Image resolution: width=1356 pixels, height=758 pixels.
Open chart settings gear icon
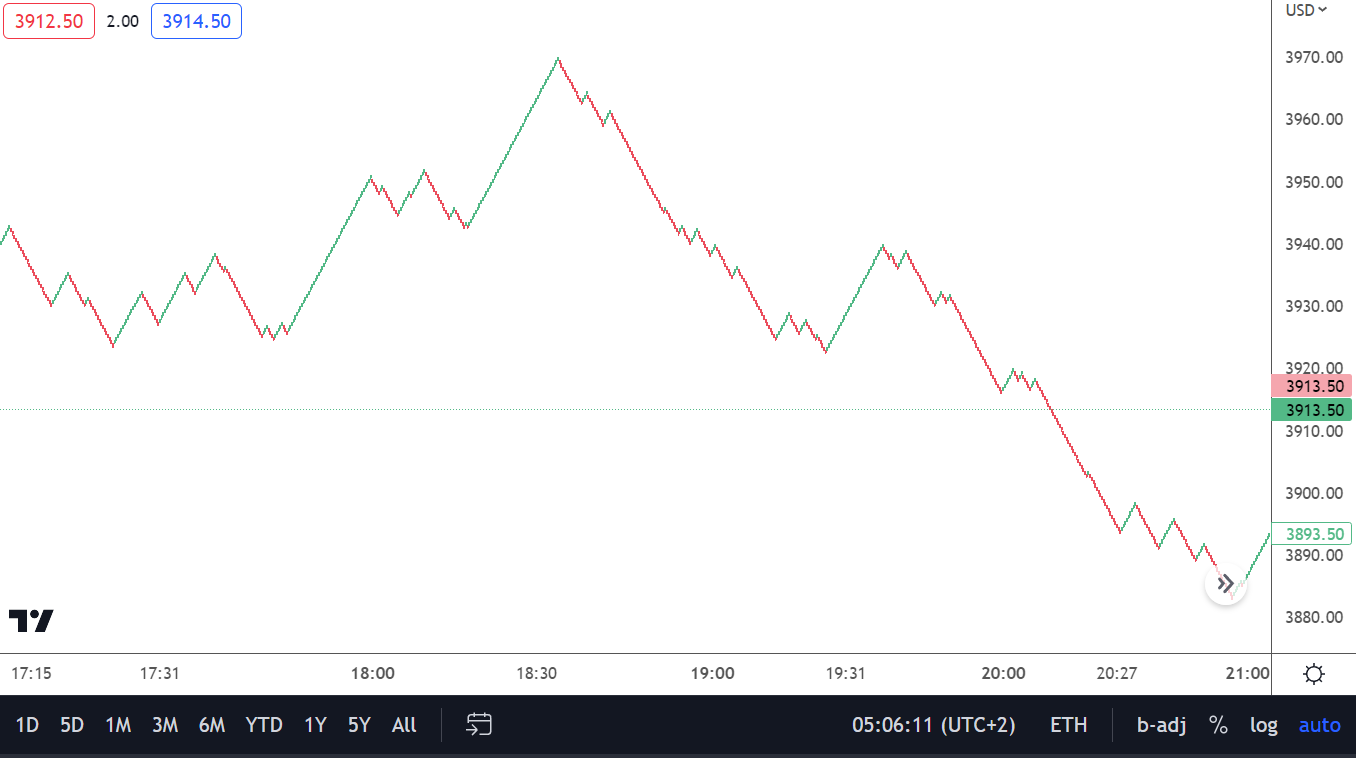1314,674
